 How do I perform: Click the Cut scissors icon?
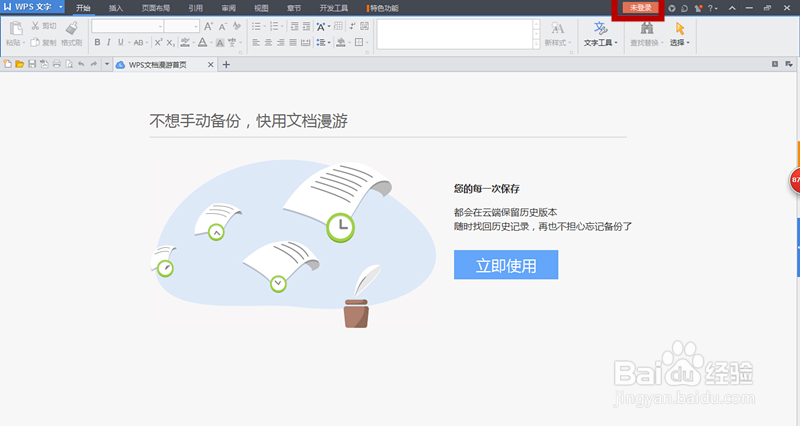pyautogui.click(x=35, y=26)
